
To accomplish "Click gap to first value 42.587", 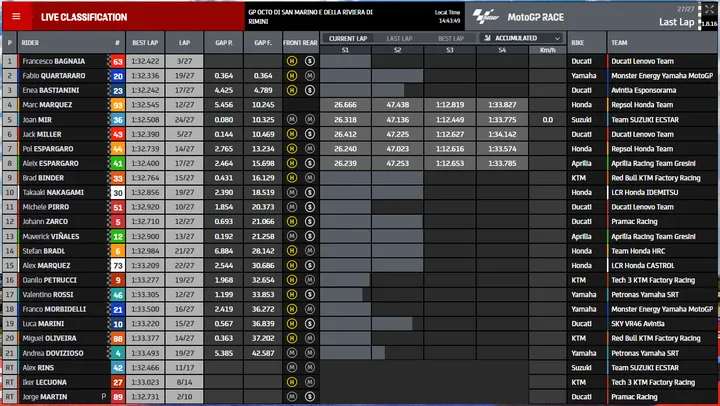I will coord(263,353).
